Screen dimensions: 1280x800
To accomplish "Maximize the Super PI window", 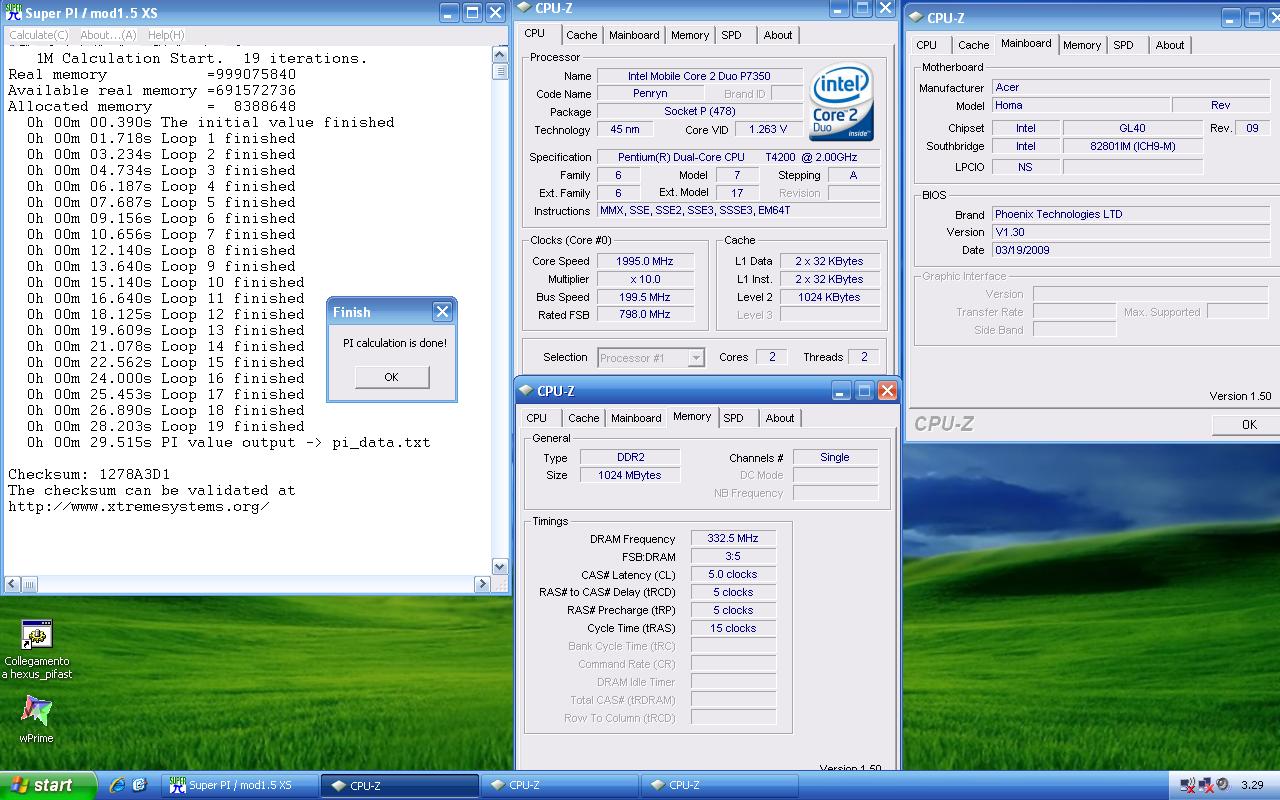I will (473, 13).
